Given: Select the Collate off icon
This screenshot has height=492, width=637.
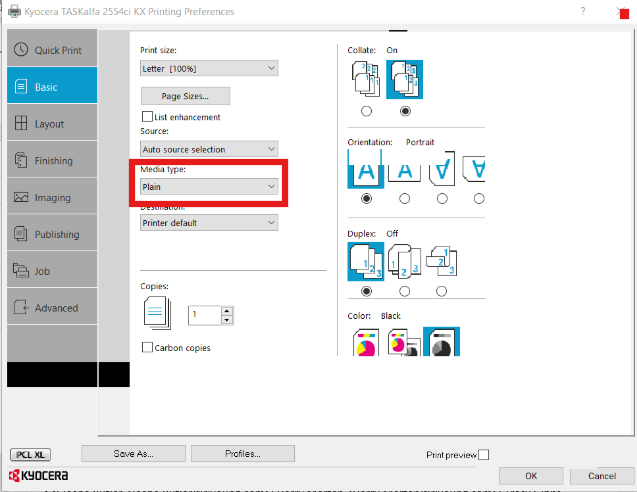Looking at the screenshot, I should 366,79.
